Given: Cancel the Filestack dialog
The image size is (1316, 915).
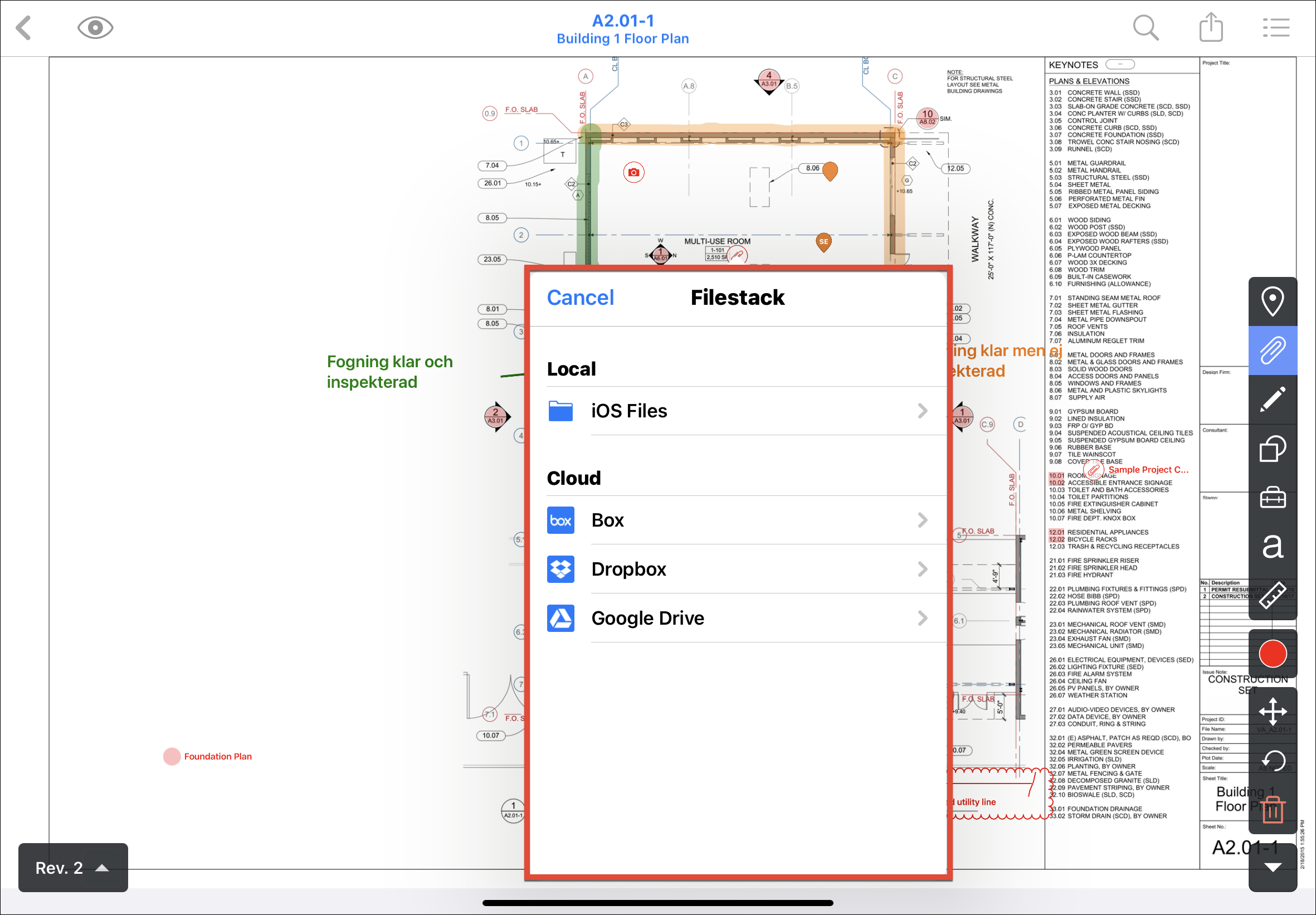Looking at the screenshot, I should click(x=580, y=298).
